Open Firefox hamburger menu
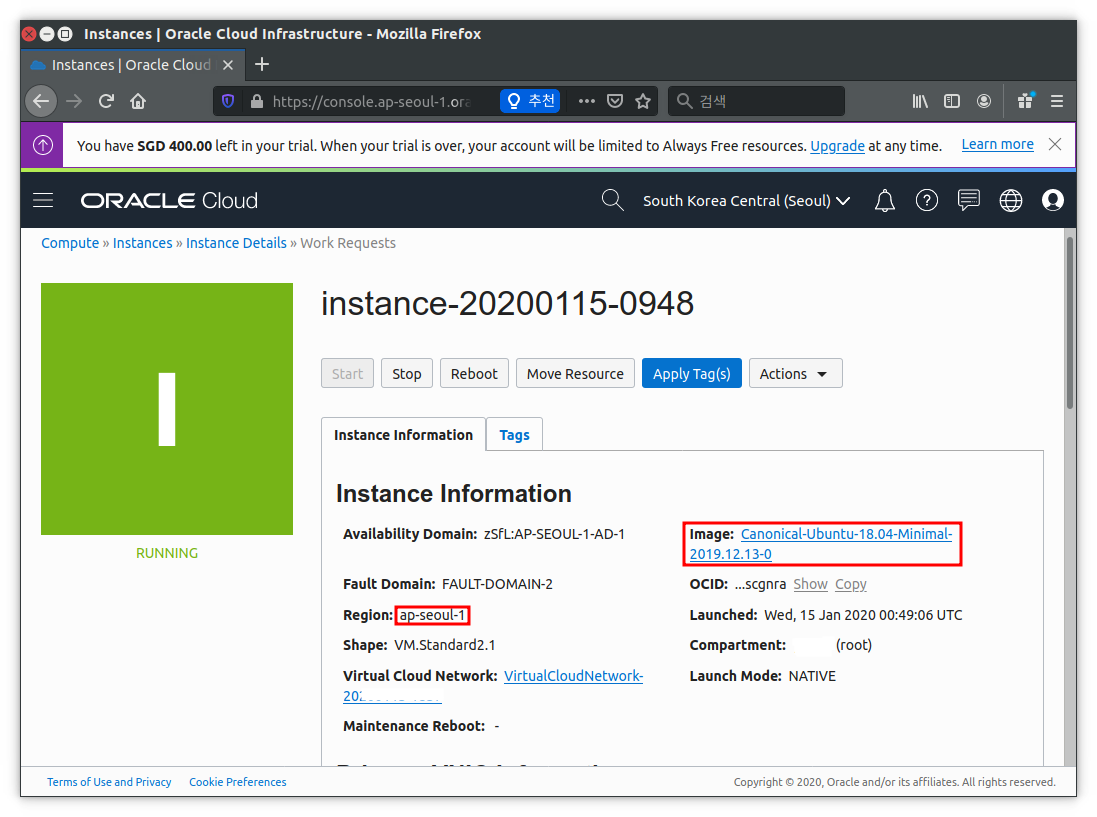The height and width of the screenshot is (817, 1097). pyautogui.click(x=1057, y=101)
